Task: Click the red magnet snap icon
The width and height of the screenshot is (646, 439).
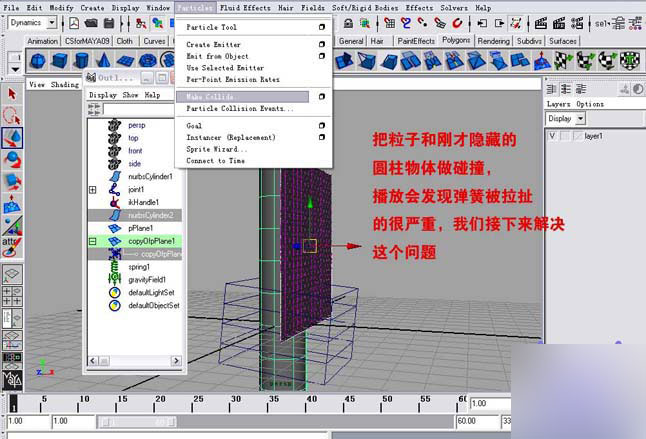Action: pyautogui.click(x=457, y=23)
